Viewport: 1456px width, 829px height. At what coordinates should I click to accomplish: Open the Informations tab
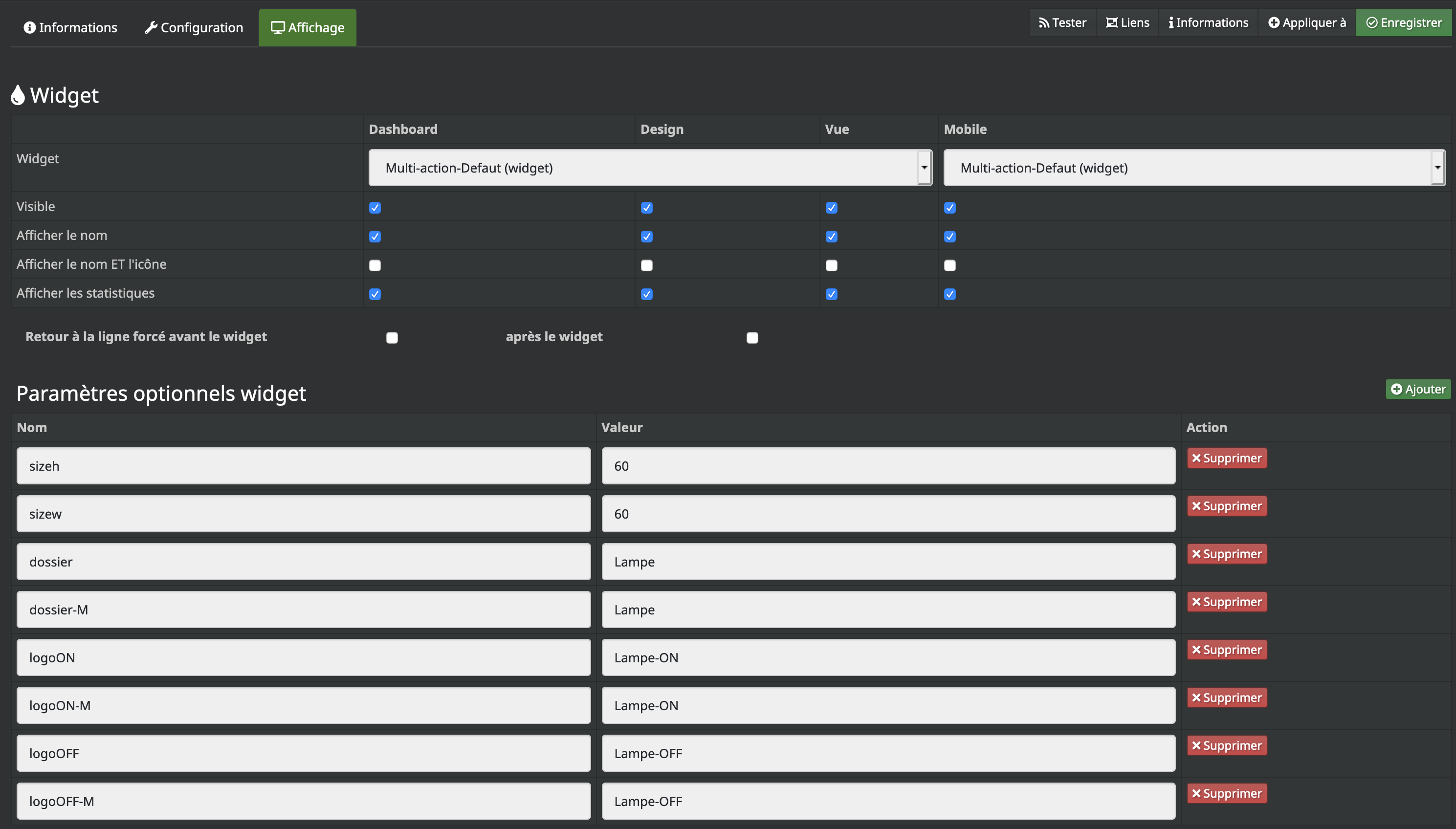coord(70,27)
